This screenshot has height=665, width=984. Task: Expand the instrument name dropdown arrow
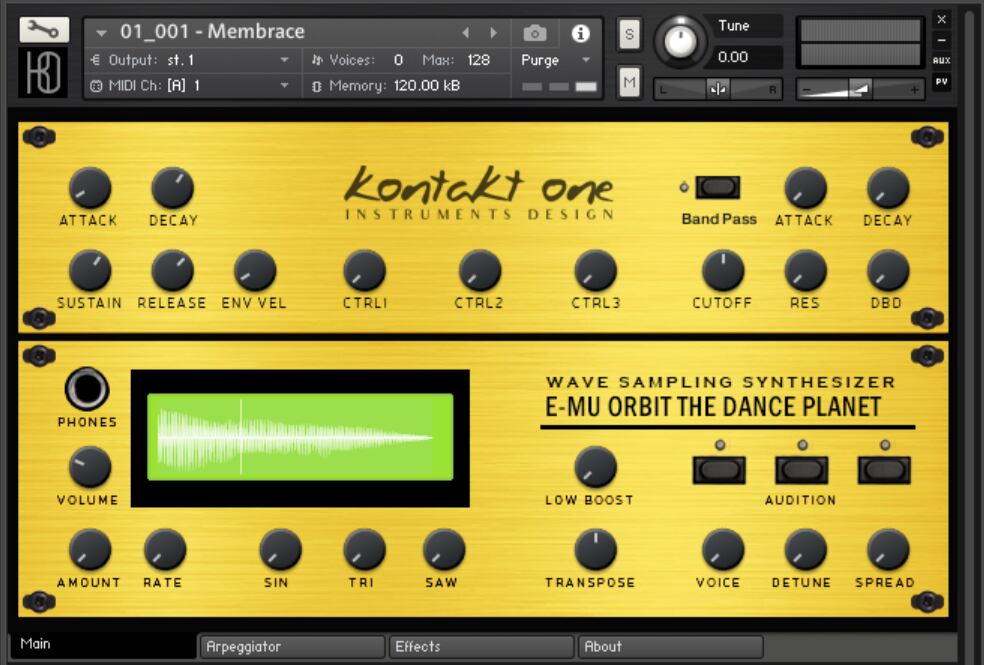point(101,33)
